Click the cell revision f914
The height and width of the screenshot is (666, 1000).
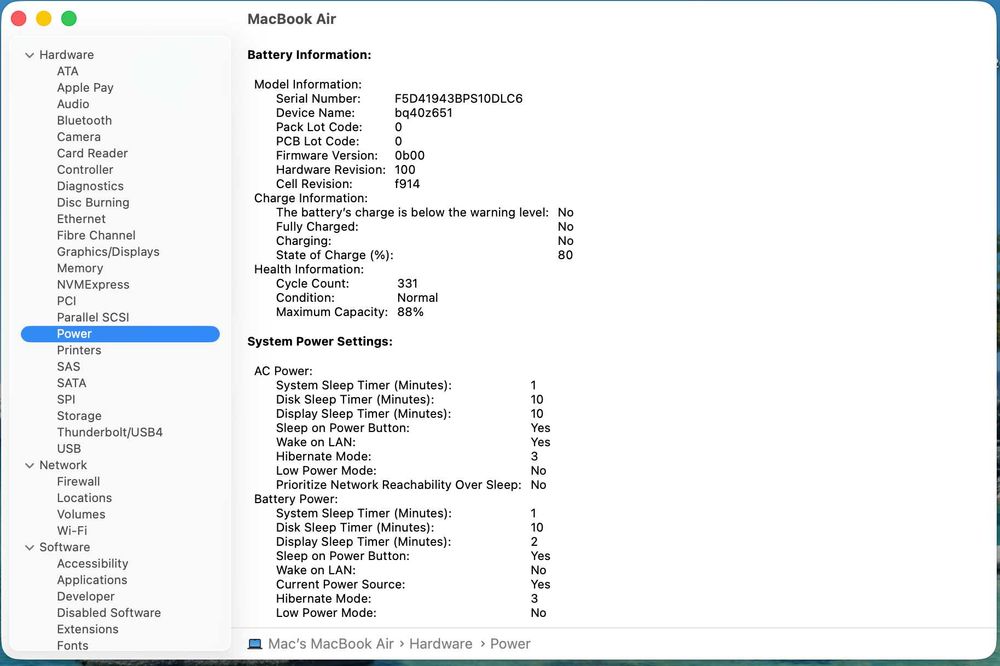(x=407, y=184)
